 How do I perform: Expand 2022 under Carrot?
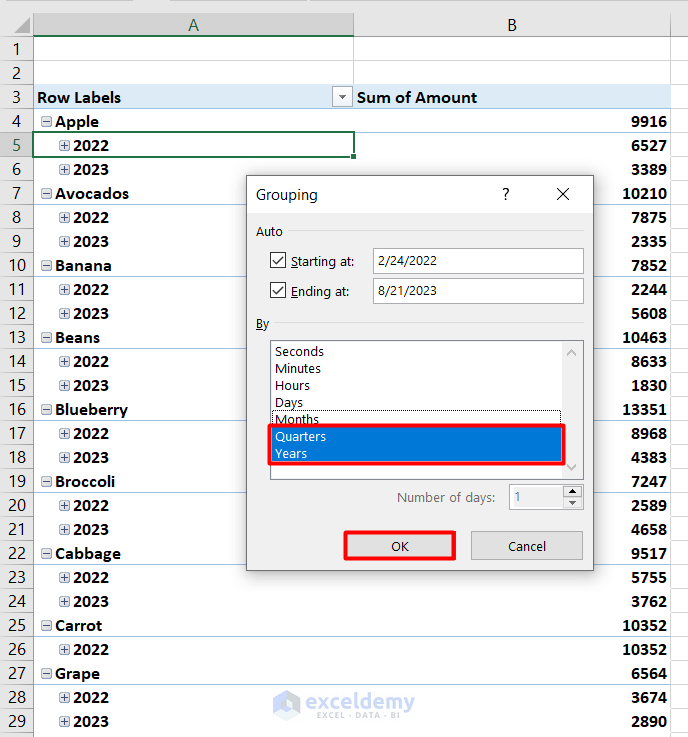coord(64,650)
